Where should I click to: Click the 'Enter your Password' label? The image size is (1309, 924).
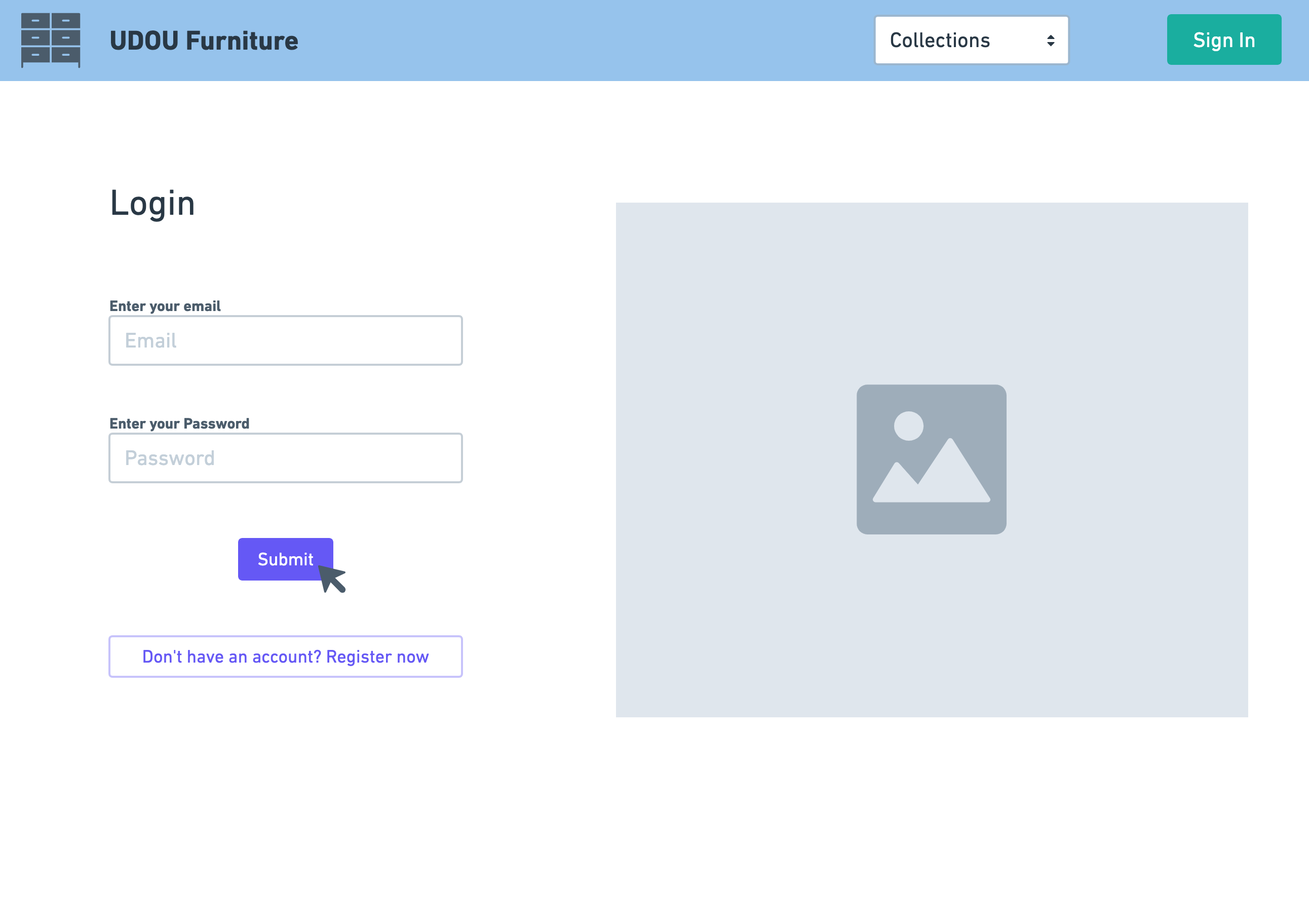(x=179, y=423)
